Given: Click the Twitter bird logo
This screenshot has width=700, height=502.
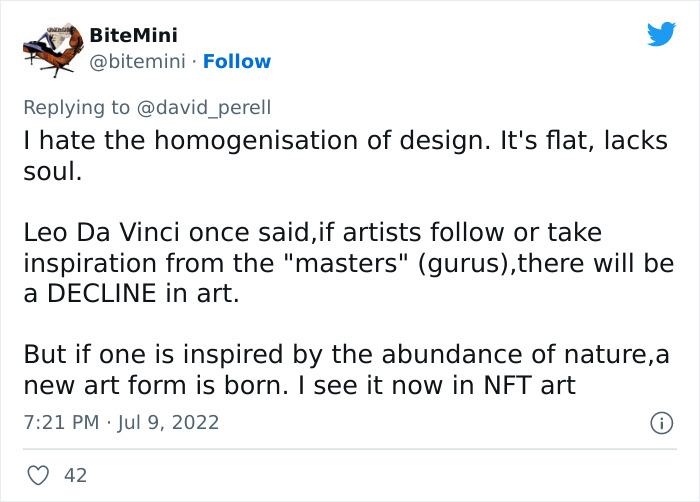Looking at the screenshot, I should tap(661, 35).
